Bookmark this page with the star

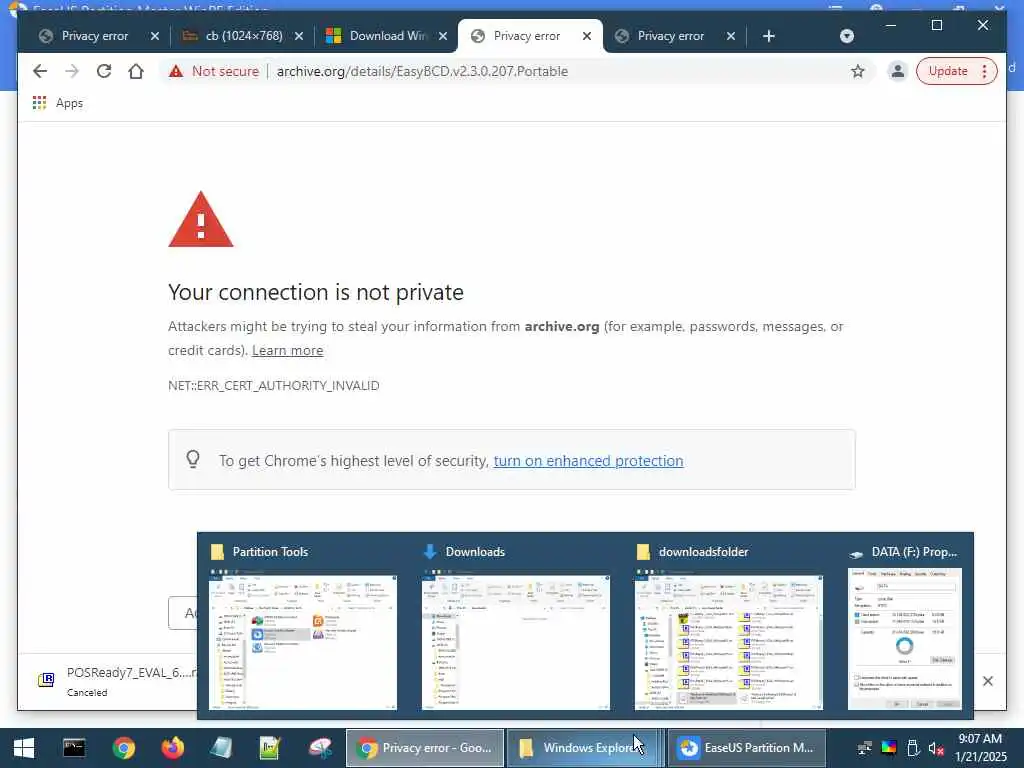[x=857, y=71]
